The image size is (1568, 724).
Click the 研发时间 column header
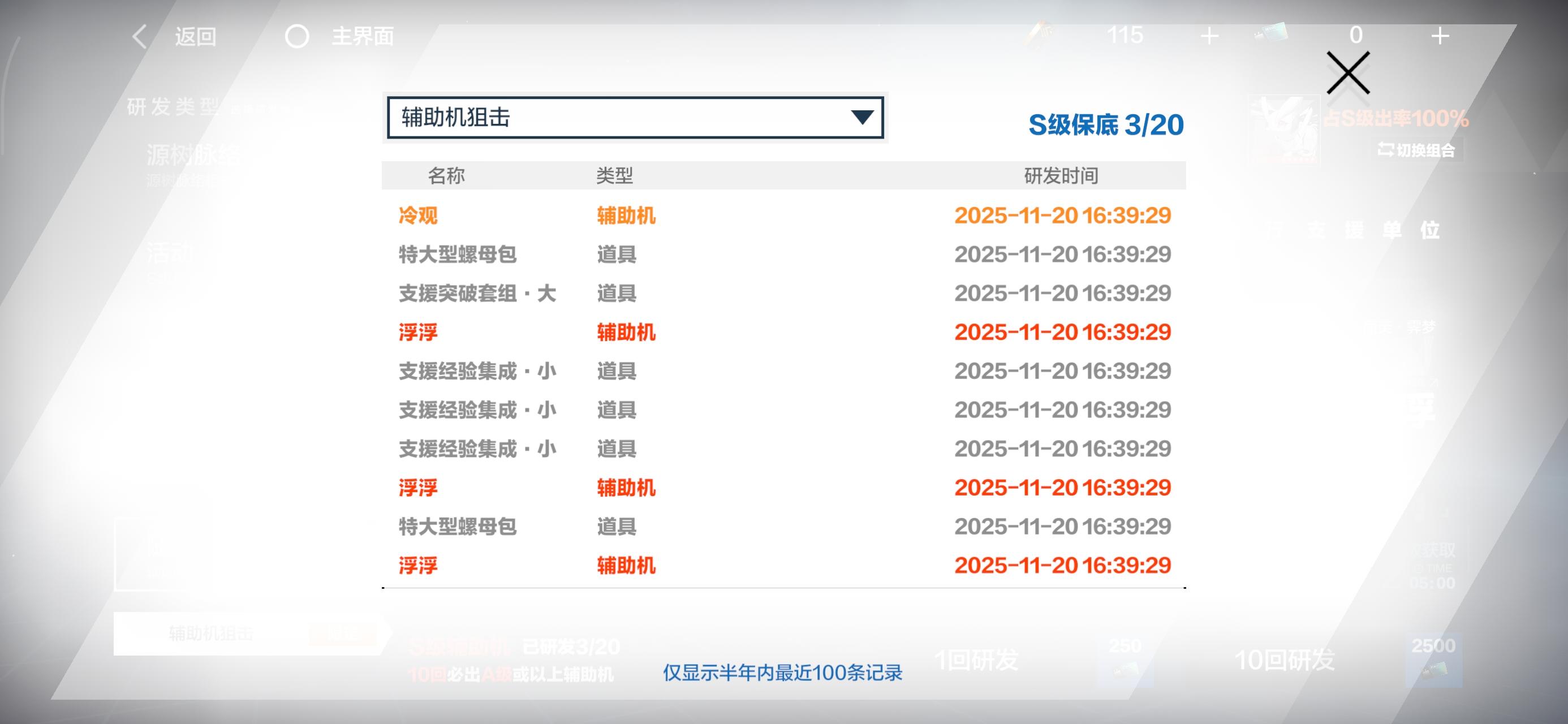pyautogui.click(x=1061, y=176)
